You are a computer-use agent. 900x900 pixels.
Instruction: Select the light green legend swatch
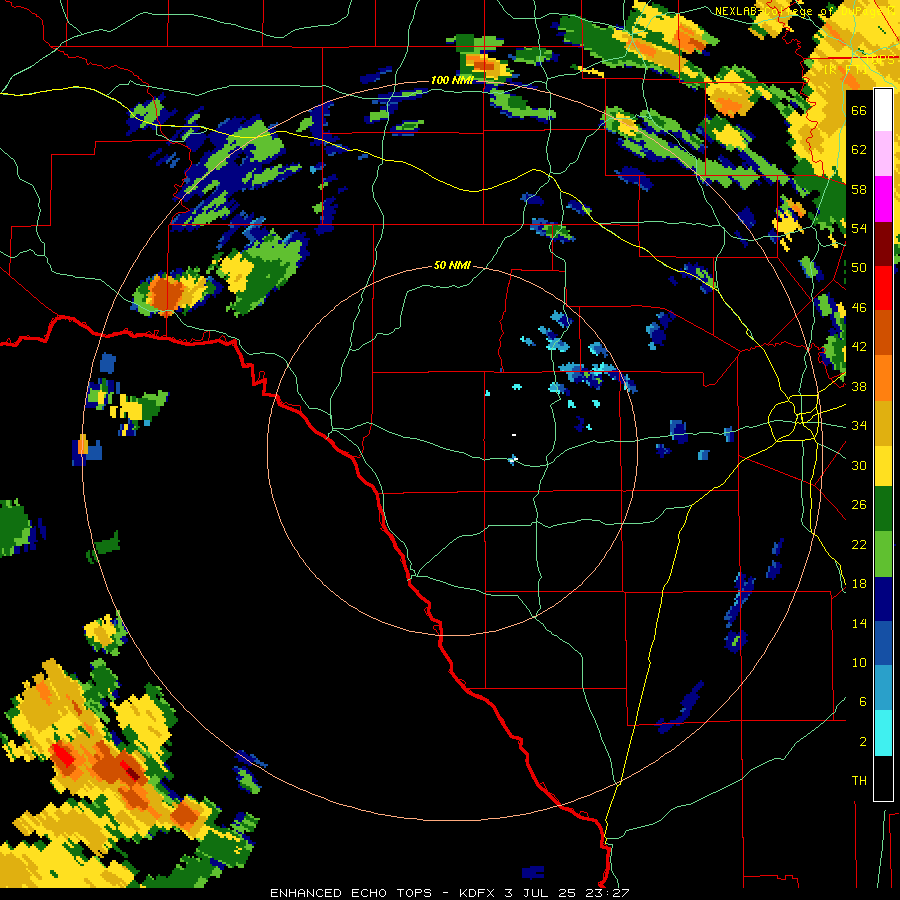pyautogui.click(x=883, y=554)
